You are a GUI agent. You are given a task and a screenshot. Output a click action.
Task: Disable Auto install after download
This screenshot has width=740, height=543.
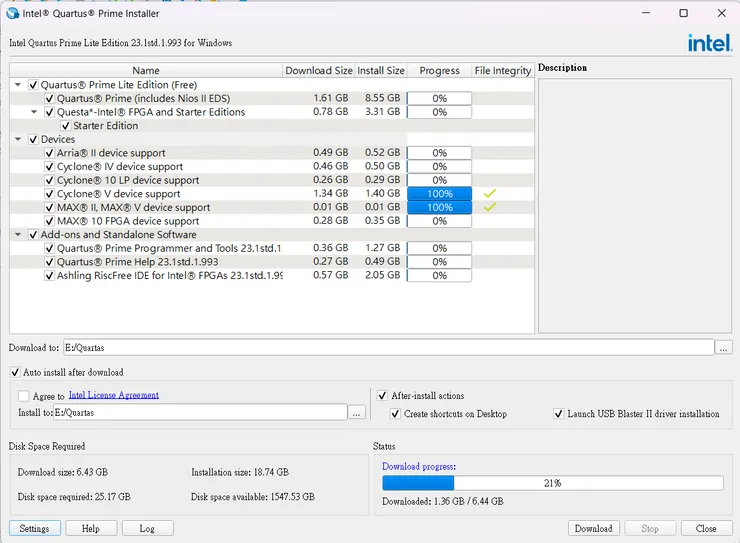tap(15, 372)
